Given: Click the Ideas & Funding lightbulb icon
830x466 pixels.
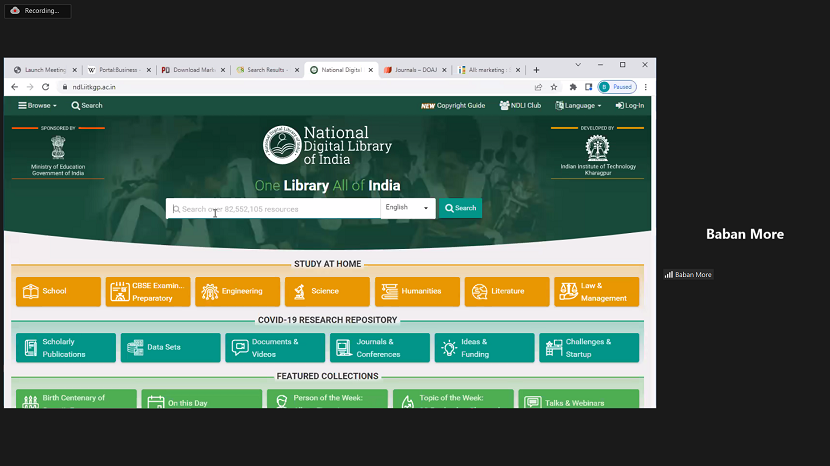Looking at the screenshot, I should [x=449, y=347].
